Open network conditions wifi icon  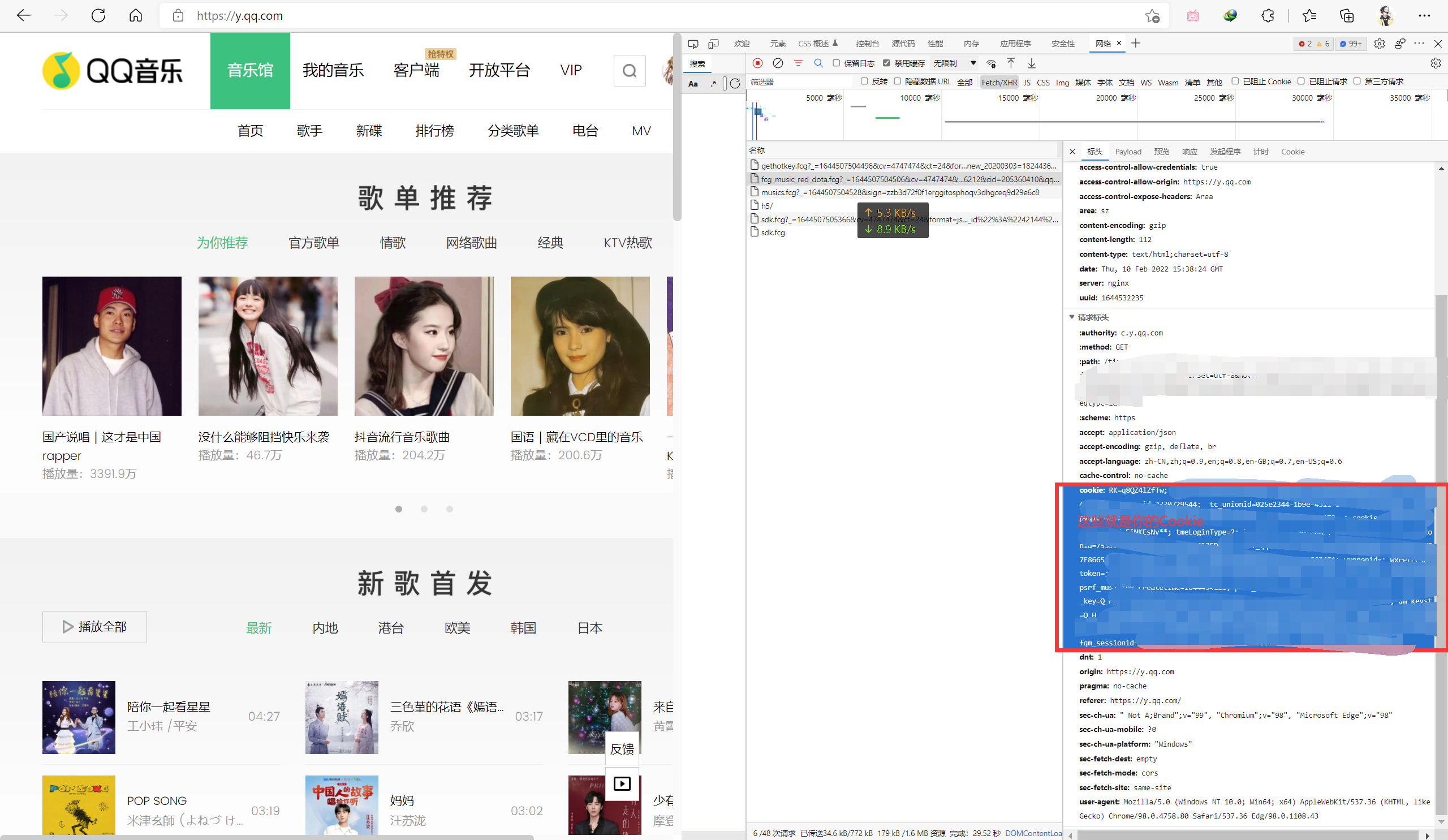(991, 63)
